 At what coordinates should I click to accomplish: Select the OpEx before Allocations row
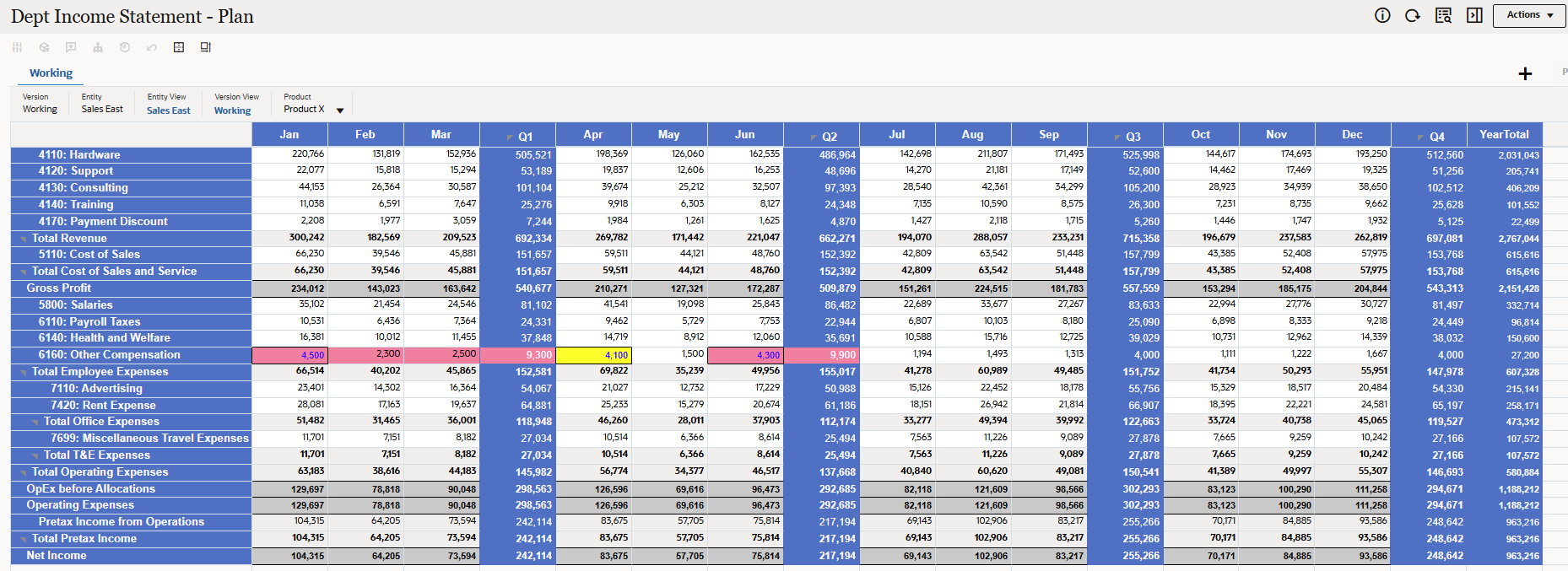point(131,488)
